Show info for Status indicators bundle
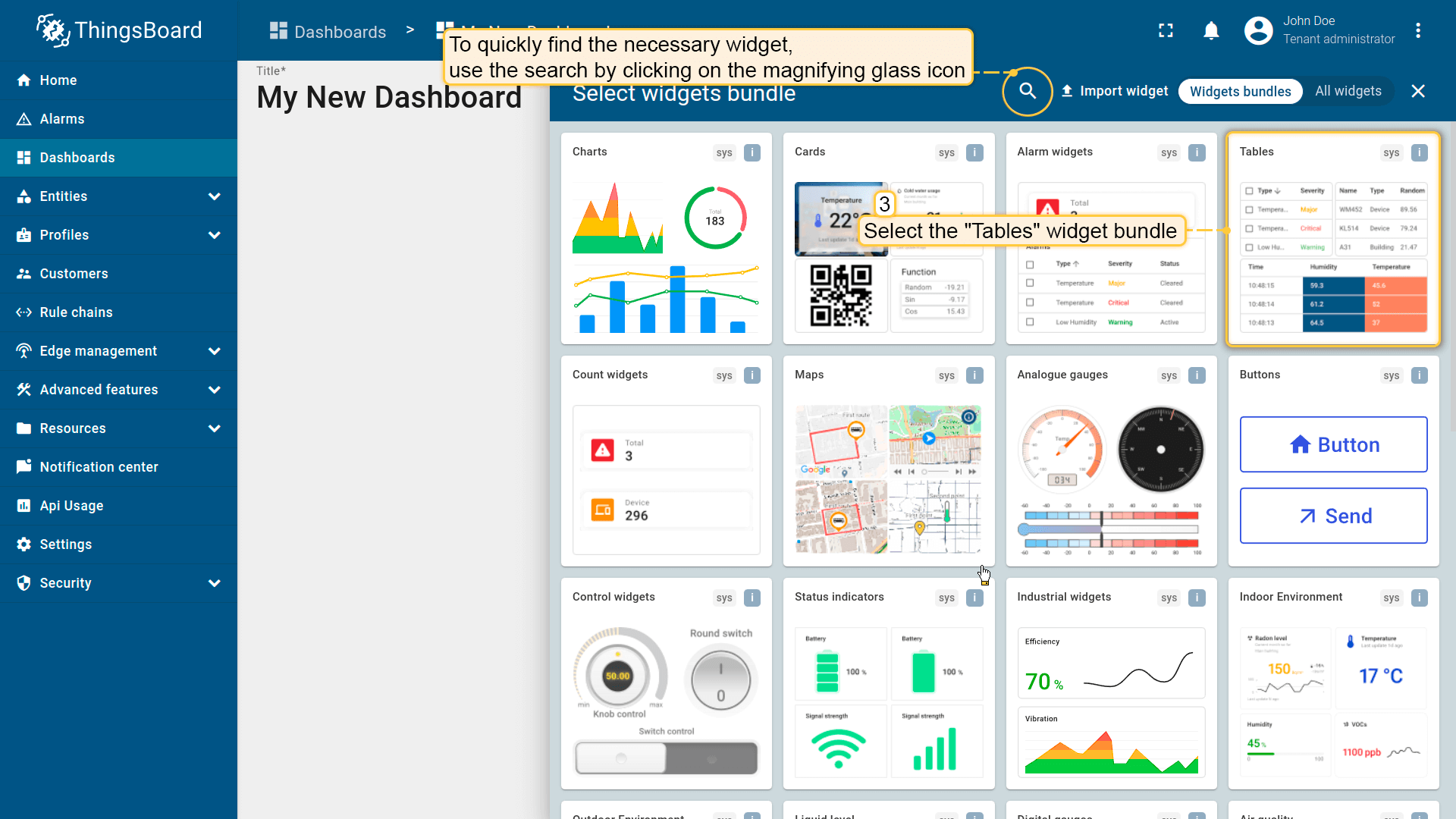This screenshot has width=1456, height=819. coord(974,598)
